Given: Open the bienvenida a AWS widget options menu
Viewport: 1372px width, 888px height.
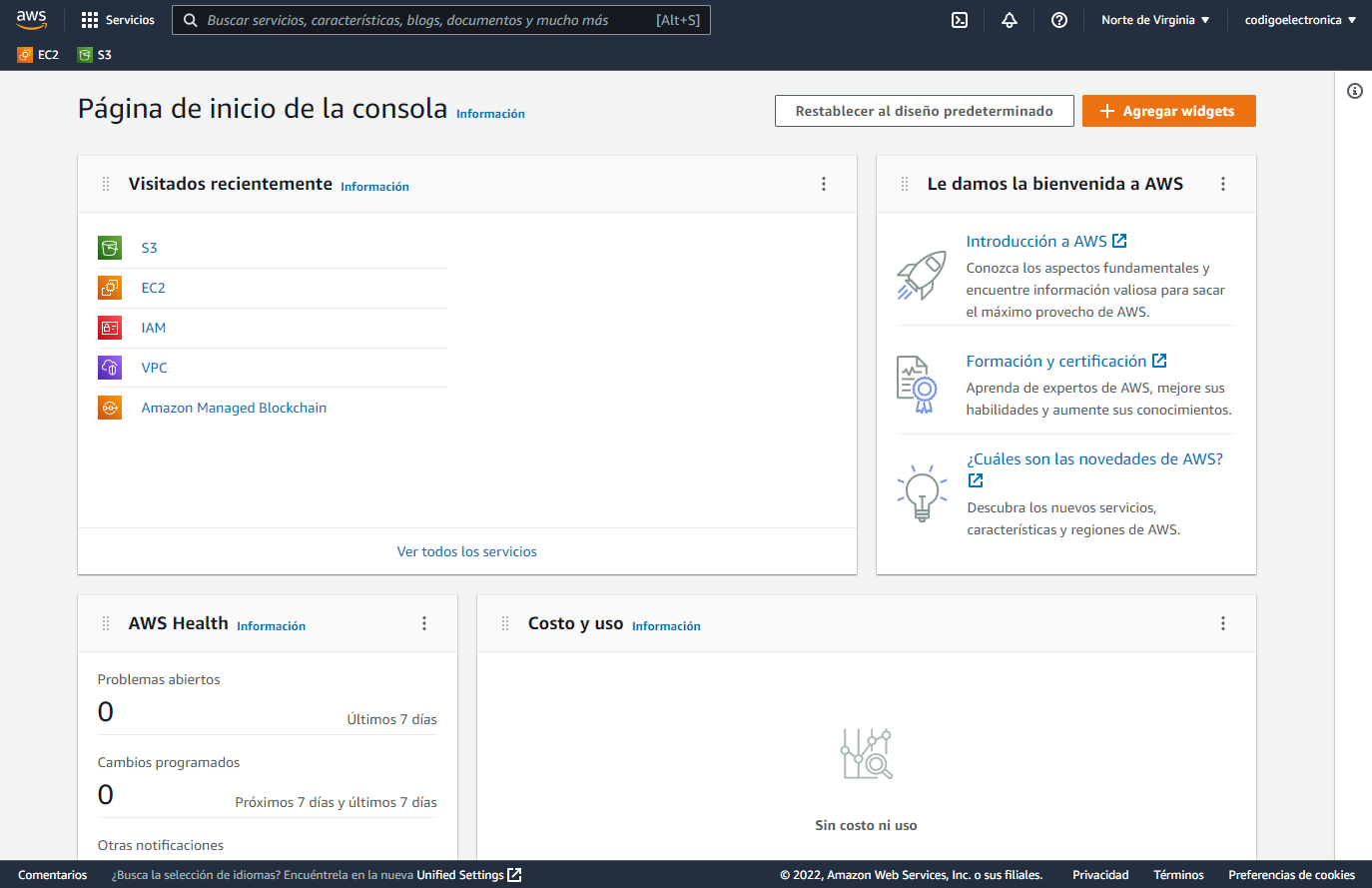Looking at the screenshot, I should [x=1223, y=184].
